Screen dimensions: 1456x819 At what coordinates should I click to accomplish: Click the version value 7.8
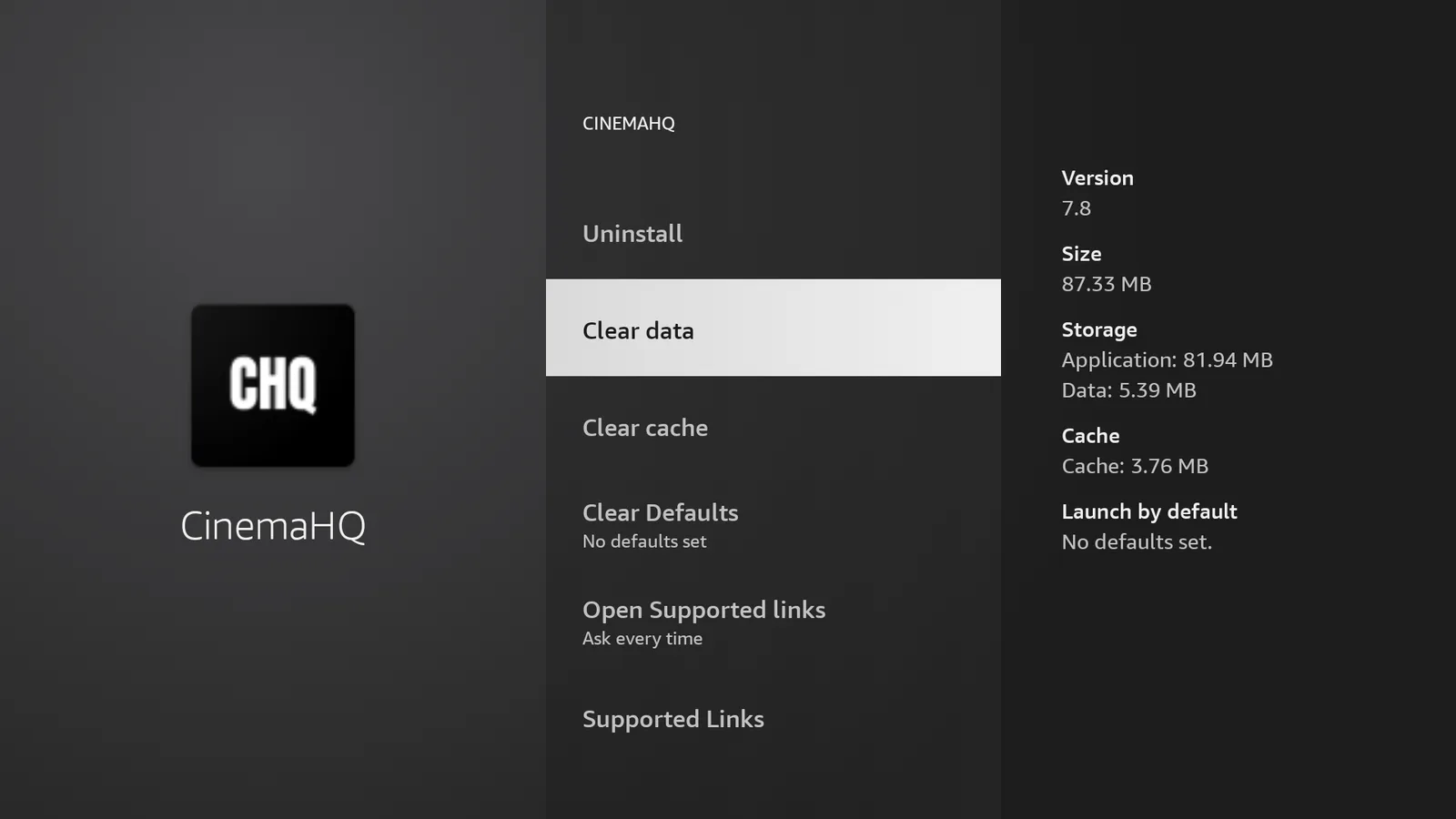pyautogui.click(x=1076, y=208)
